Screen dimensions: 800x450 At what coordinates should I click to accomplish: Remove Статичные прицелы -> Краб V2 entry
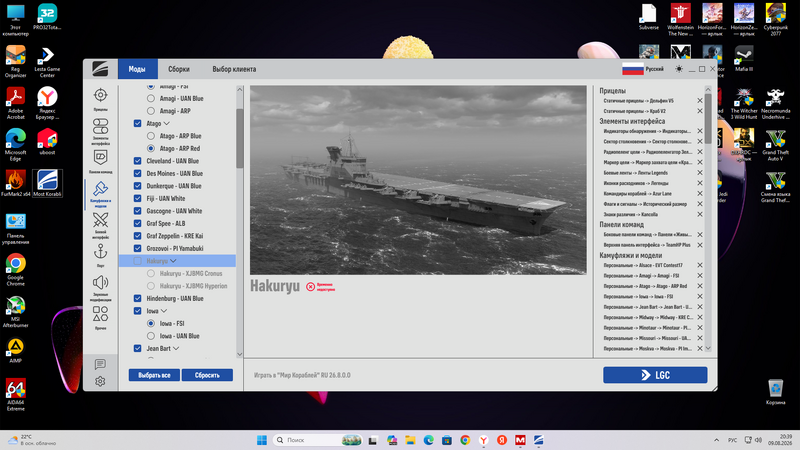click(x=700, y=111)
